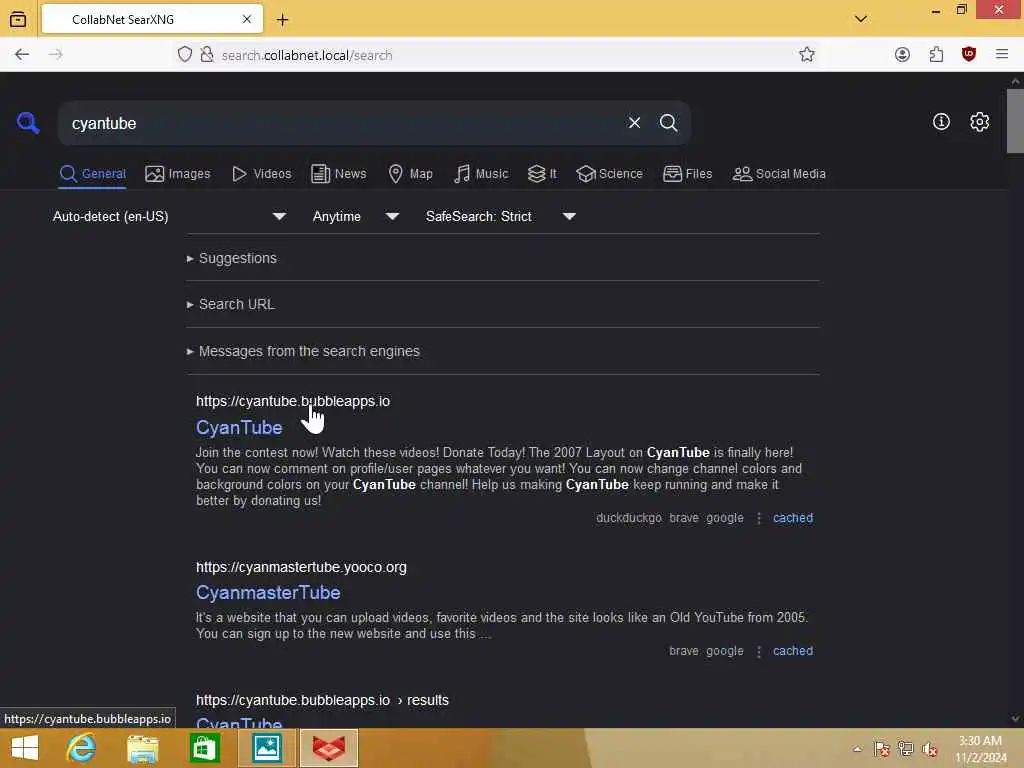This screenshot has width=1024, height=768.
Task: Switch to the Social Media tab
Action: [779, 174]
